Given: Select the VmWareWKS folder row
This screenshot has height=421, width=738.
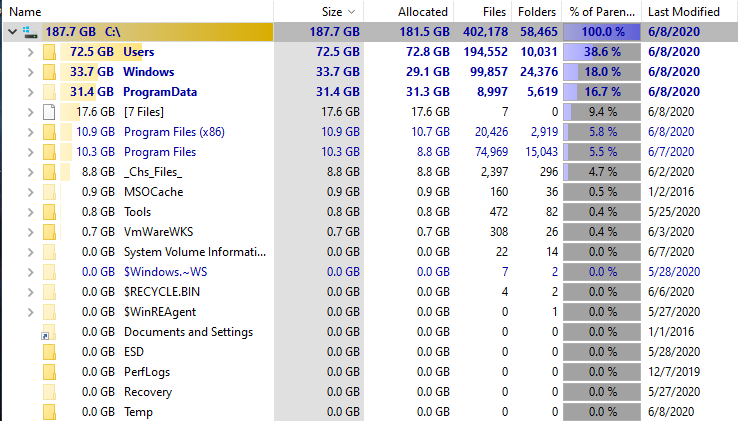Looking at the screenshot, I should [369, 232].
